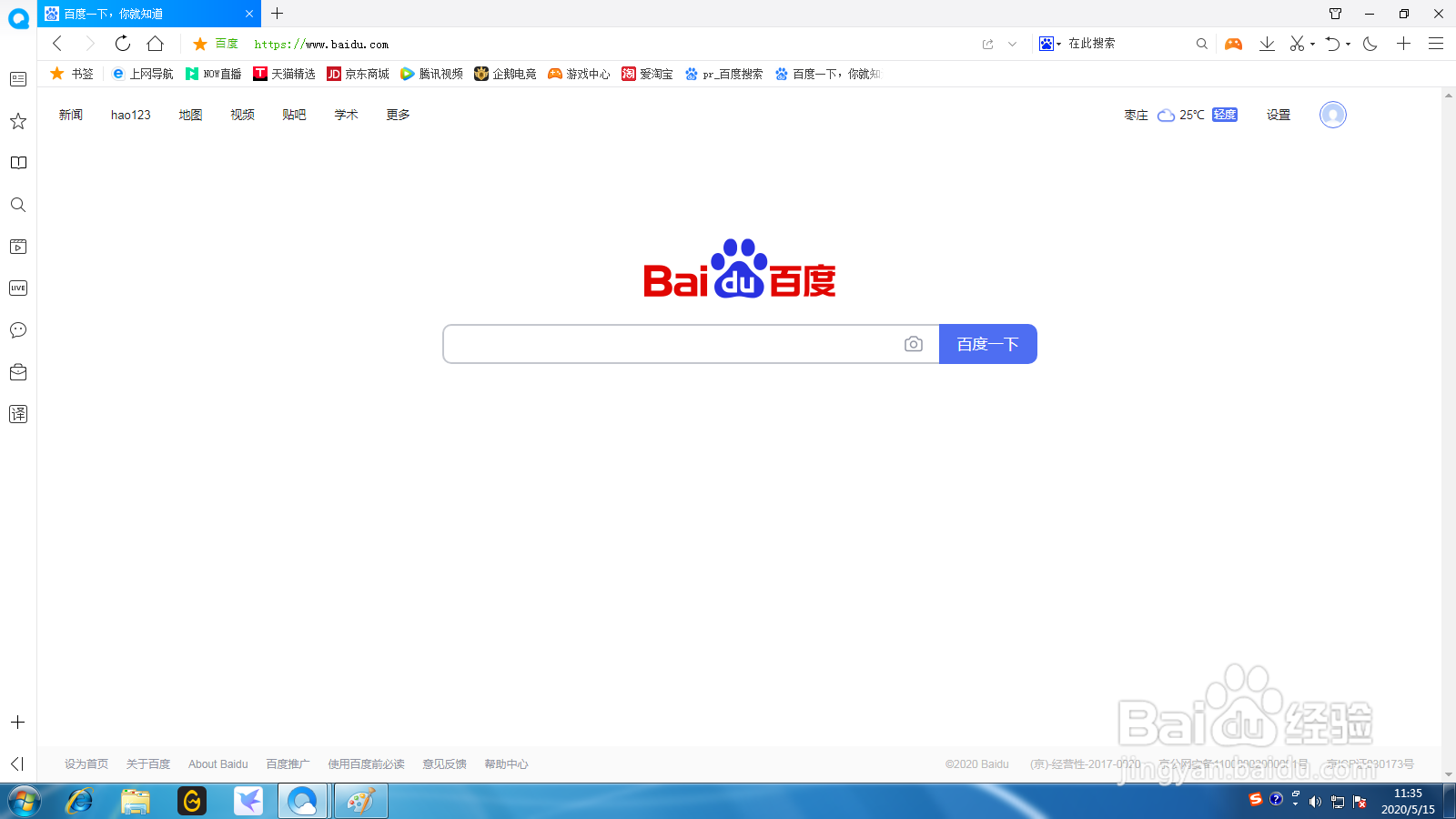Click the reload page icon
1456x819 pixels.
122,43
